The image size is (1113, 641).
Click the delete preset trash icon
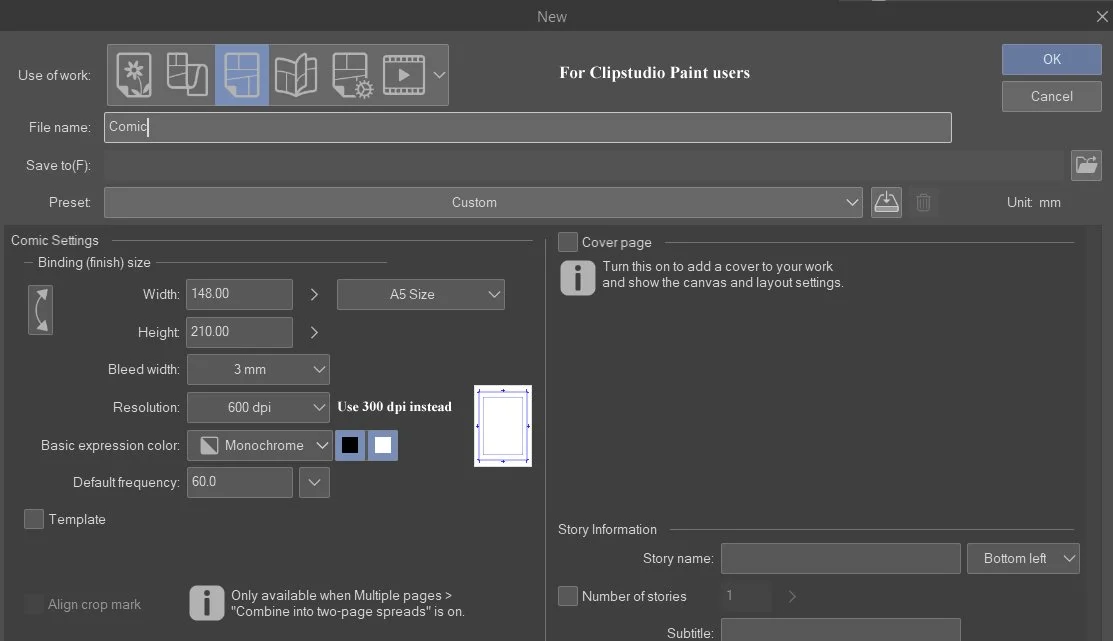923,202
